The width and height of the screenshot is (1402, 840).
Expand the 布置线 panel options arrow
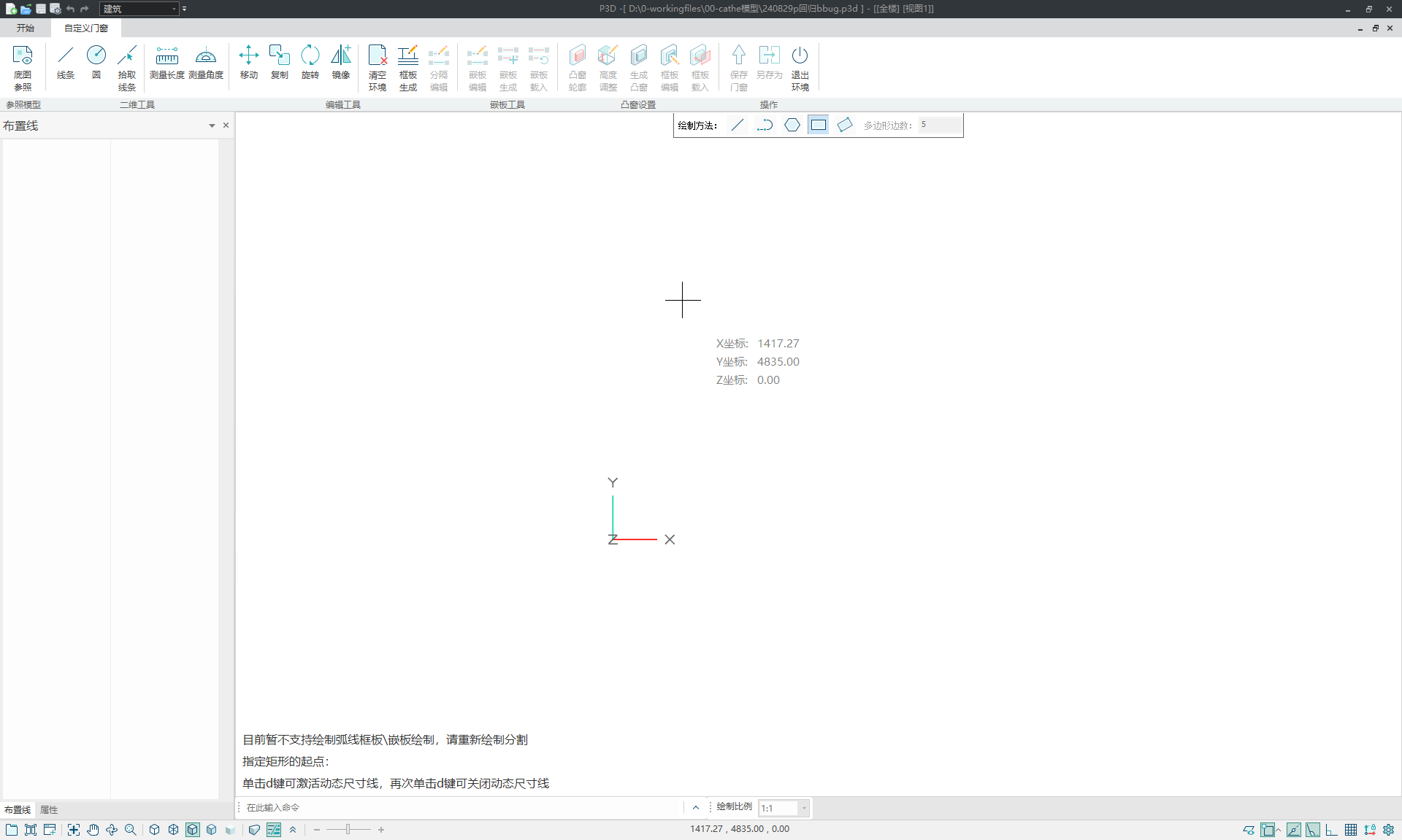pyautogui.click(x=212, y=126)
